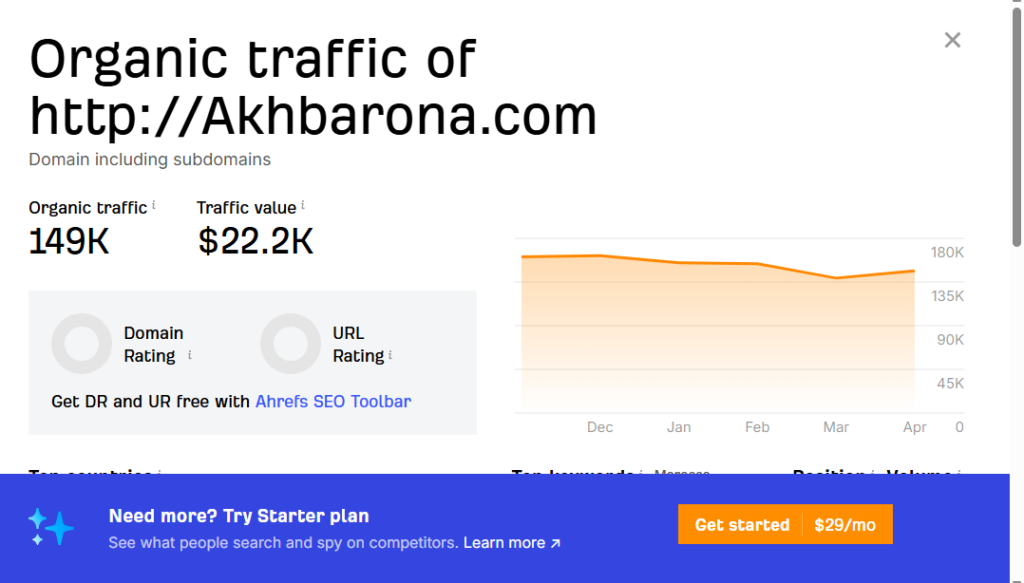Click the Domain Rating info icon
This screenshot has height=583, width=1024.
[x=190, y=355]
